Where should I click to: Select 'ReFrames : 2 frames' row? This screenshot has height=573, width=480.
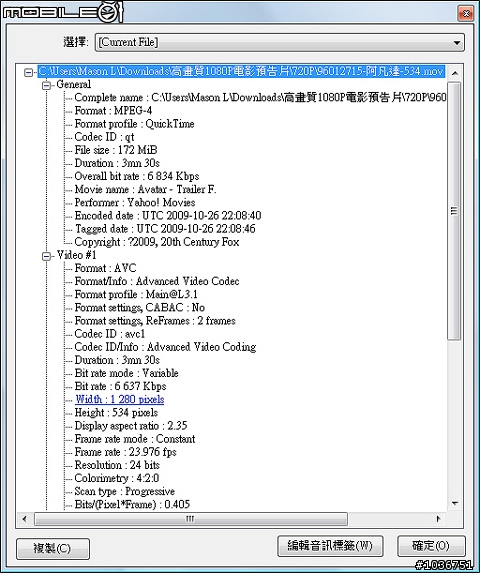pyautogui.click(x=155, y=321)
